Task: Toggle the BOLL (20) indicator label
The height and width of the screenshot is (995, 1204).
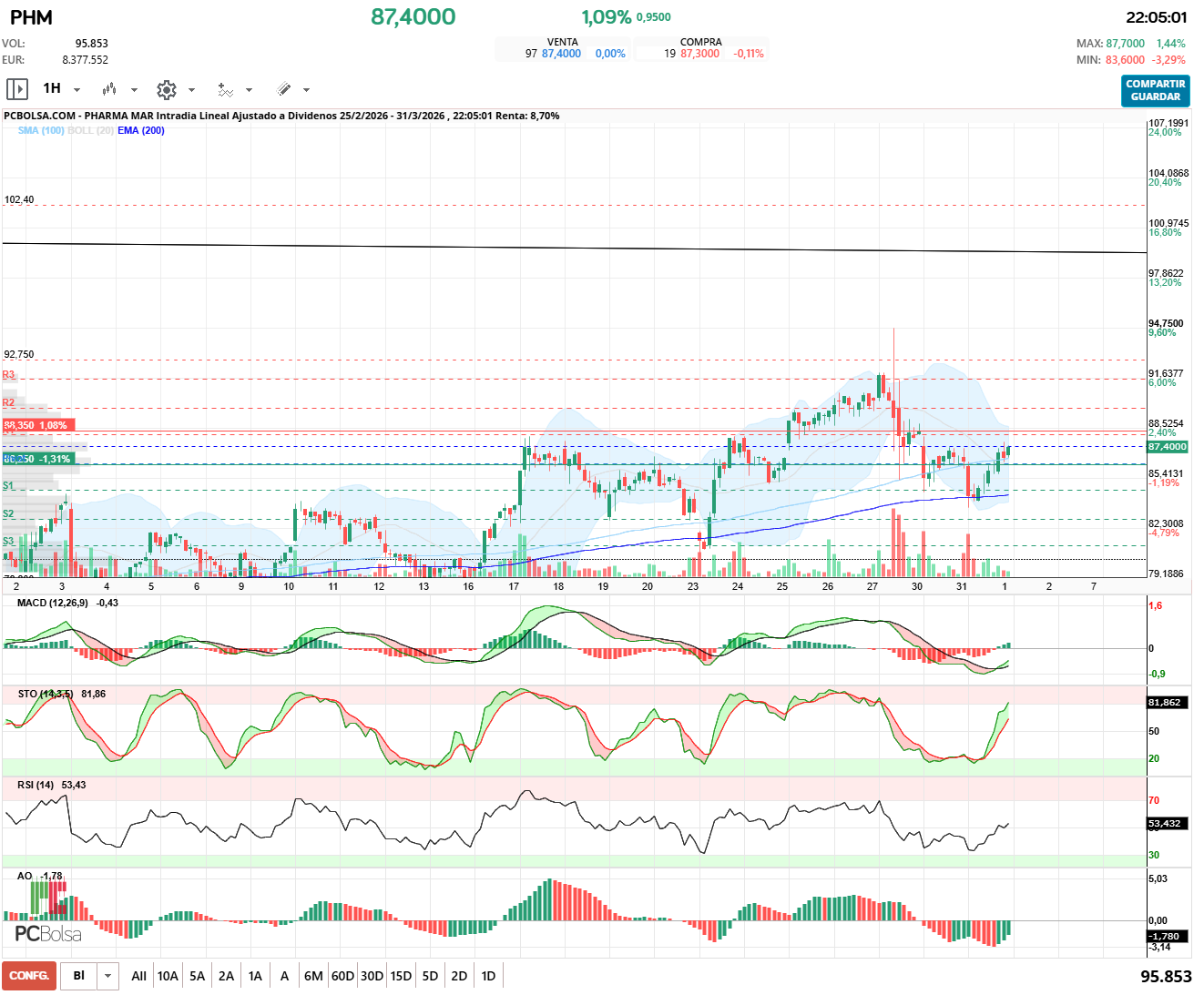Action: tap(90, 130)
